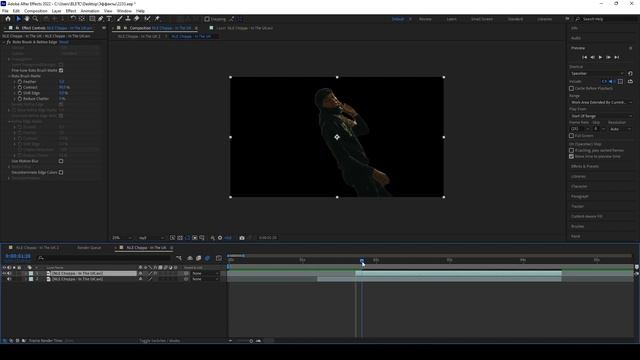This screenshot has width=640, height=360.
Task: Toggle Cache Before Playback checkbox
Action: click(571, 88)
